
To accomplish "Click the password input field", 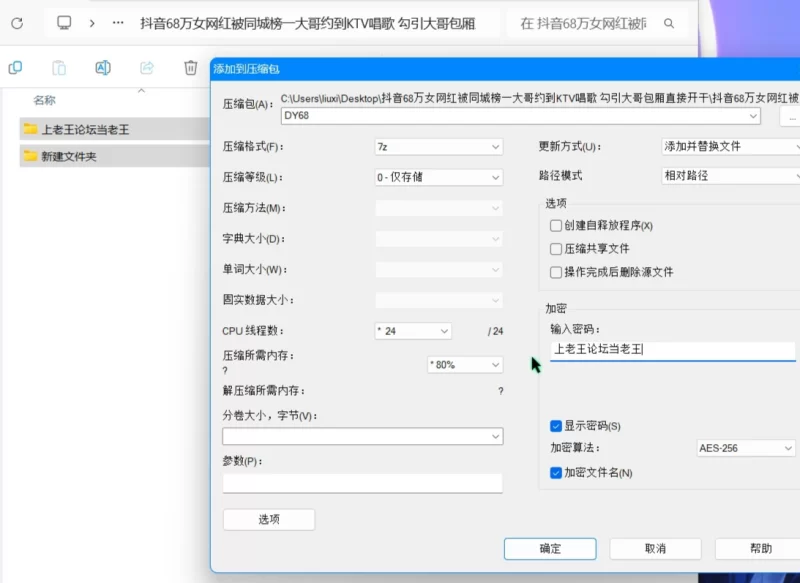I will click(672, 350).
